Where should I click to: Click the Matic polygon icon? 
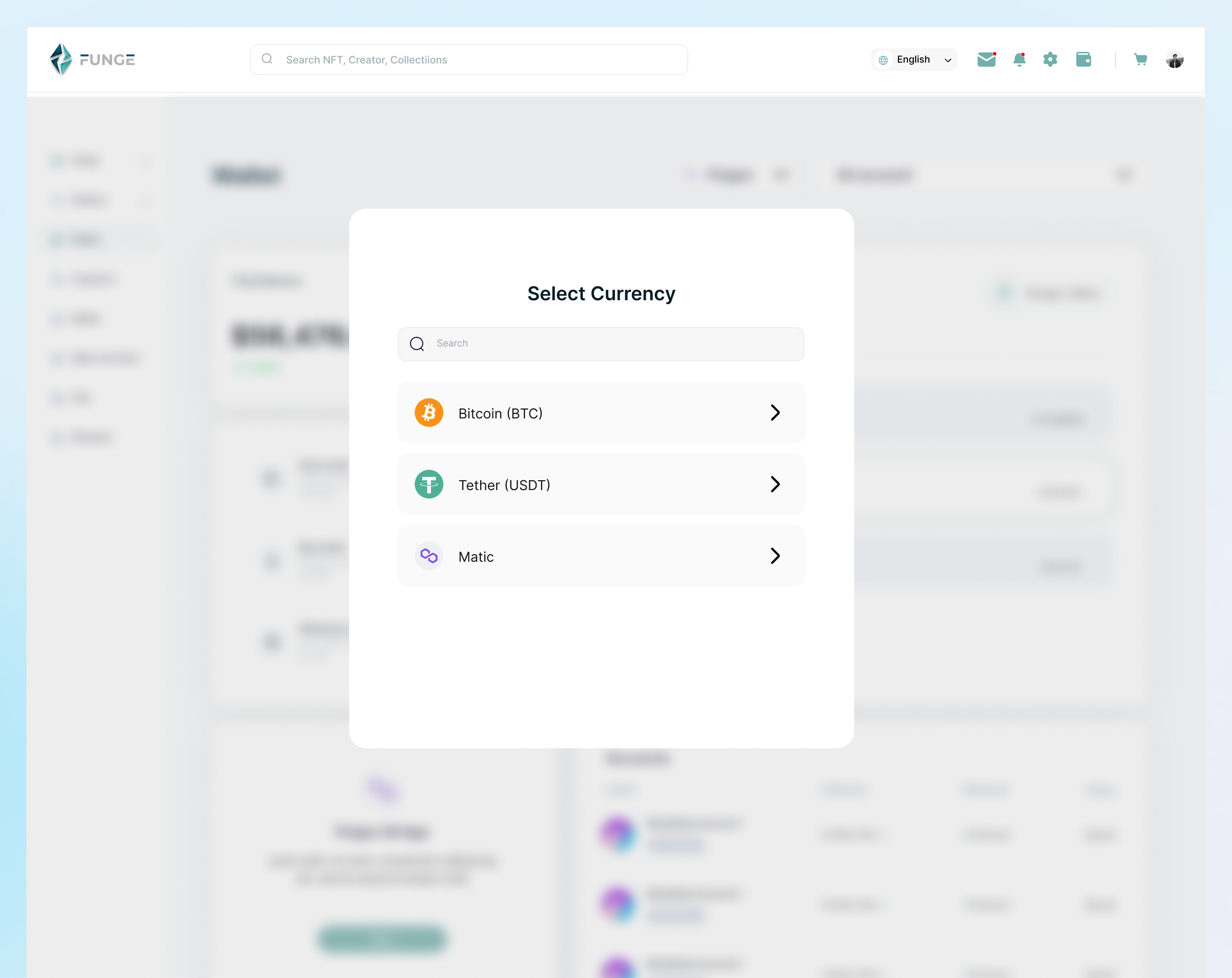point(428,555)
